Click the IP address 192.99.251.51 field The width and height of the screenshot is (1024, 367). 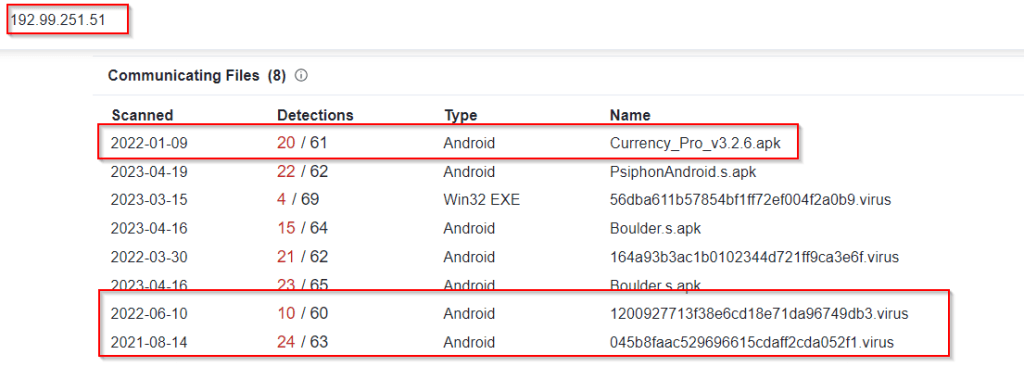point(68,21)
